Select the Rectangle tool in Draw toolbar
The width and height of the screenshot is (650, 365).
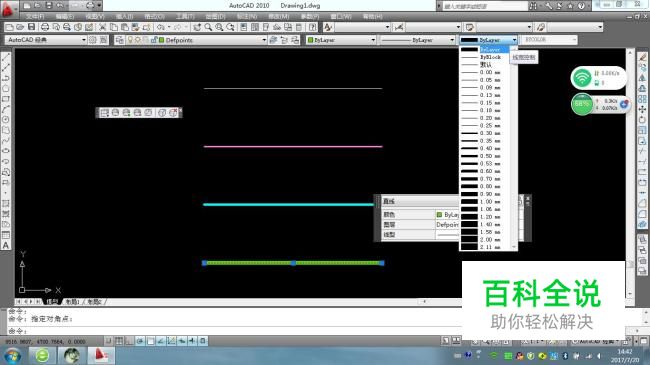(x=6, y=99)
